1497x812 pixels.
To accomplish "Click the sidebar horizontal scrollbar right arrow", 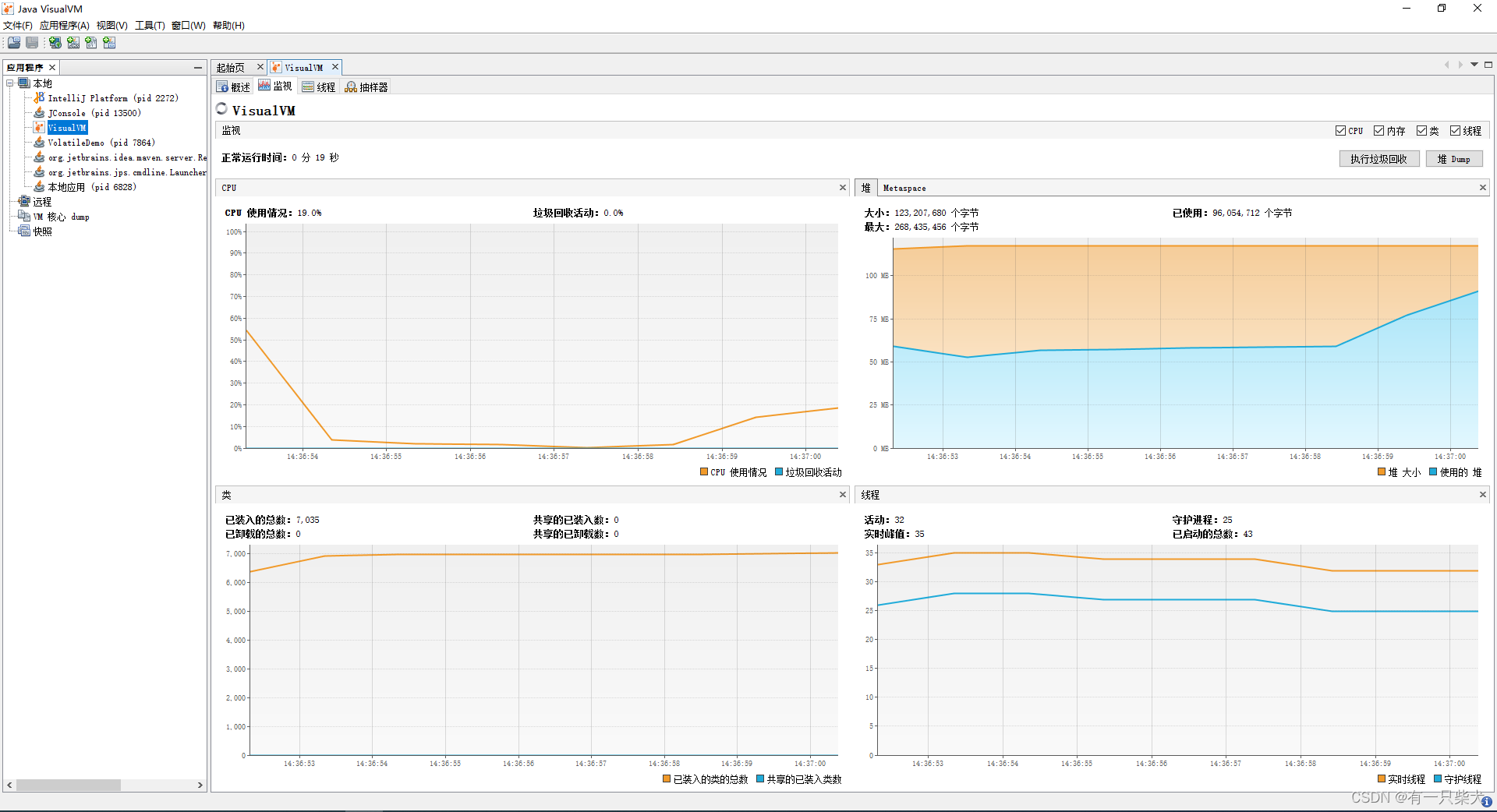I will coord(200,786).
